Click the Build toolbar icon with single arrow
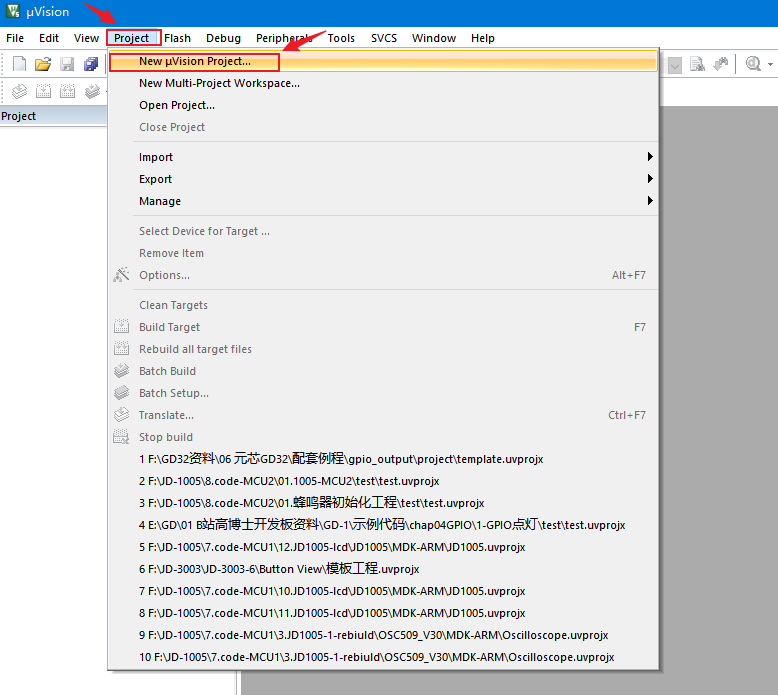 click(x=44, y=91)
